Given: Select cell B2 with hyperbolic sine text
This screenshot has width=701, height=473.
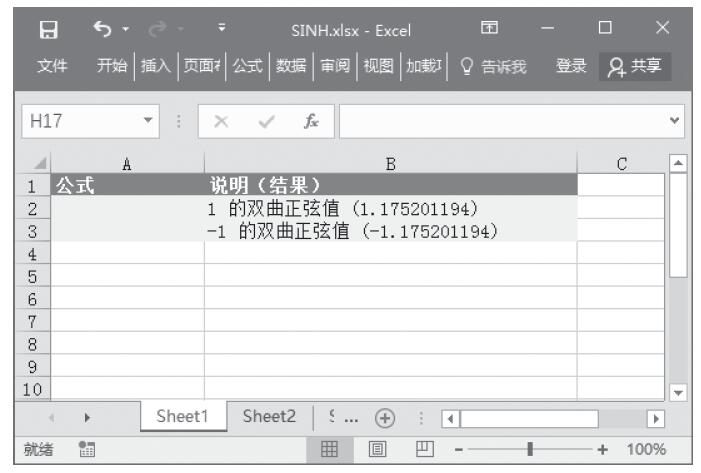Looking at the screenshot, I should [x=390, y=208].
